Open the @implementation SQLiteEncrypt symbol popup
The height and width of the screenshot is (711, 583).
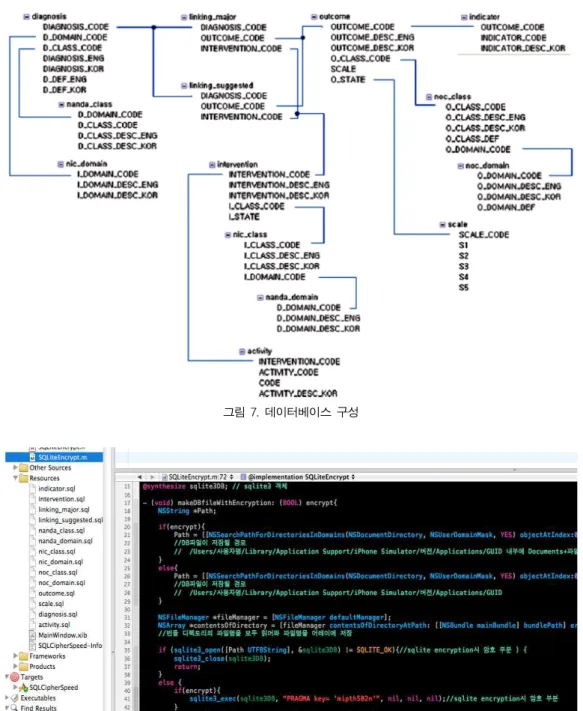[x=298, y=477]
